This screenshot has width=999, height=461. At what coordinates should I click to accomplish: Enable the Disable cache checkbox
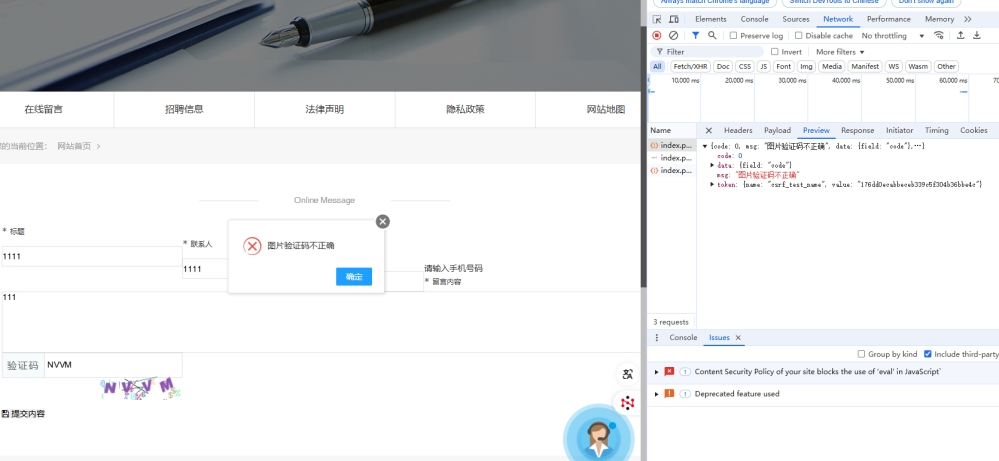click(x=798, y=36)
